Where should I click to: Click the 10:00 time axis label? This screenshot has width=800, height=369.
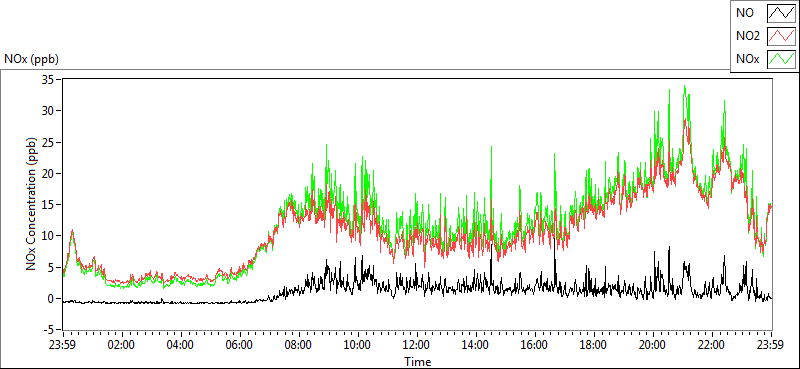click(x=358, y=344)
